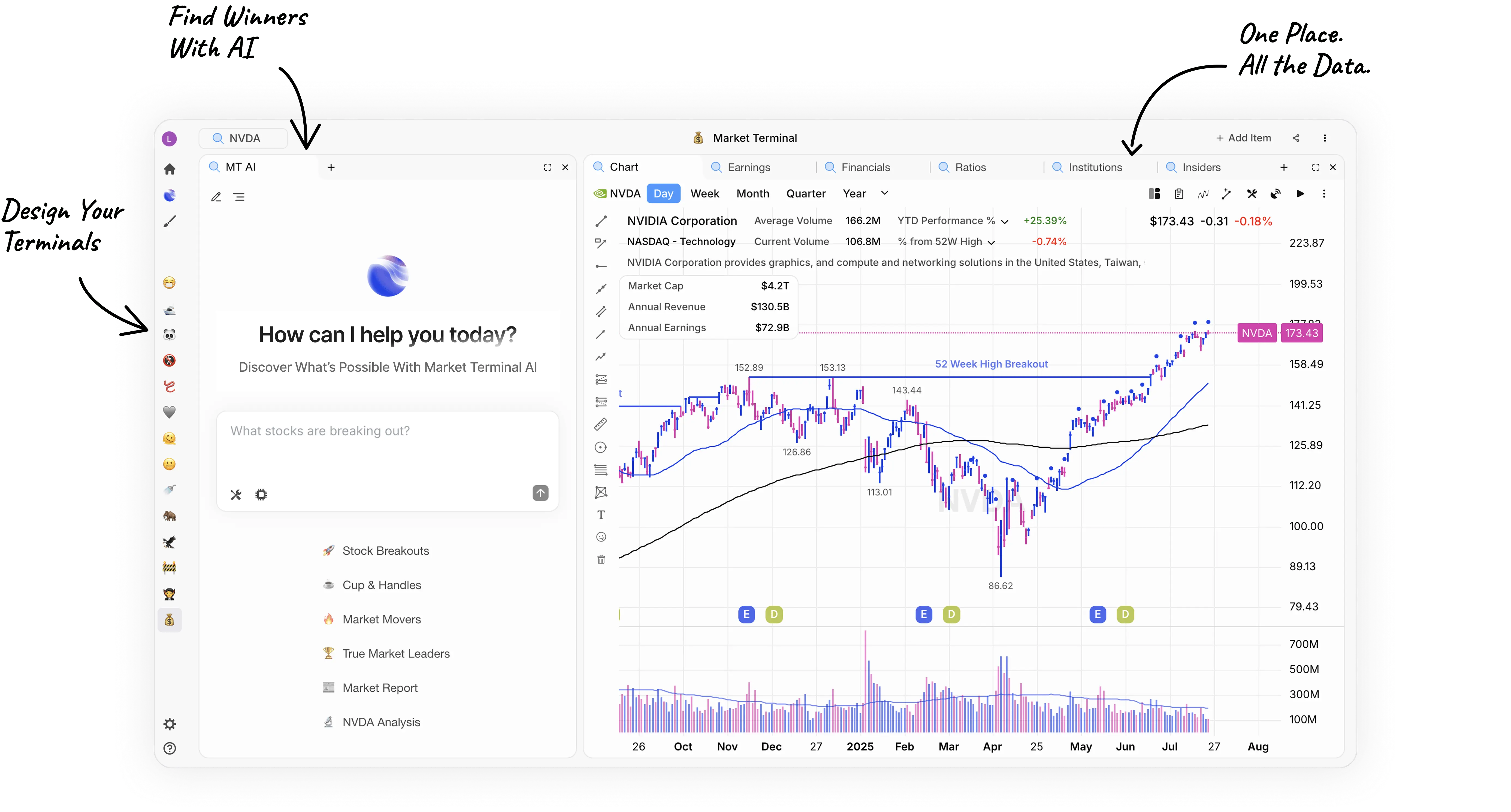Click + Add Item button
This screenshot has width=1511, height=812.
[1244, 138]
